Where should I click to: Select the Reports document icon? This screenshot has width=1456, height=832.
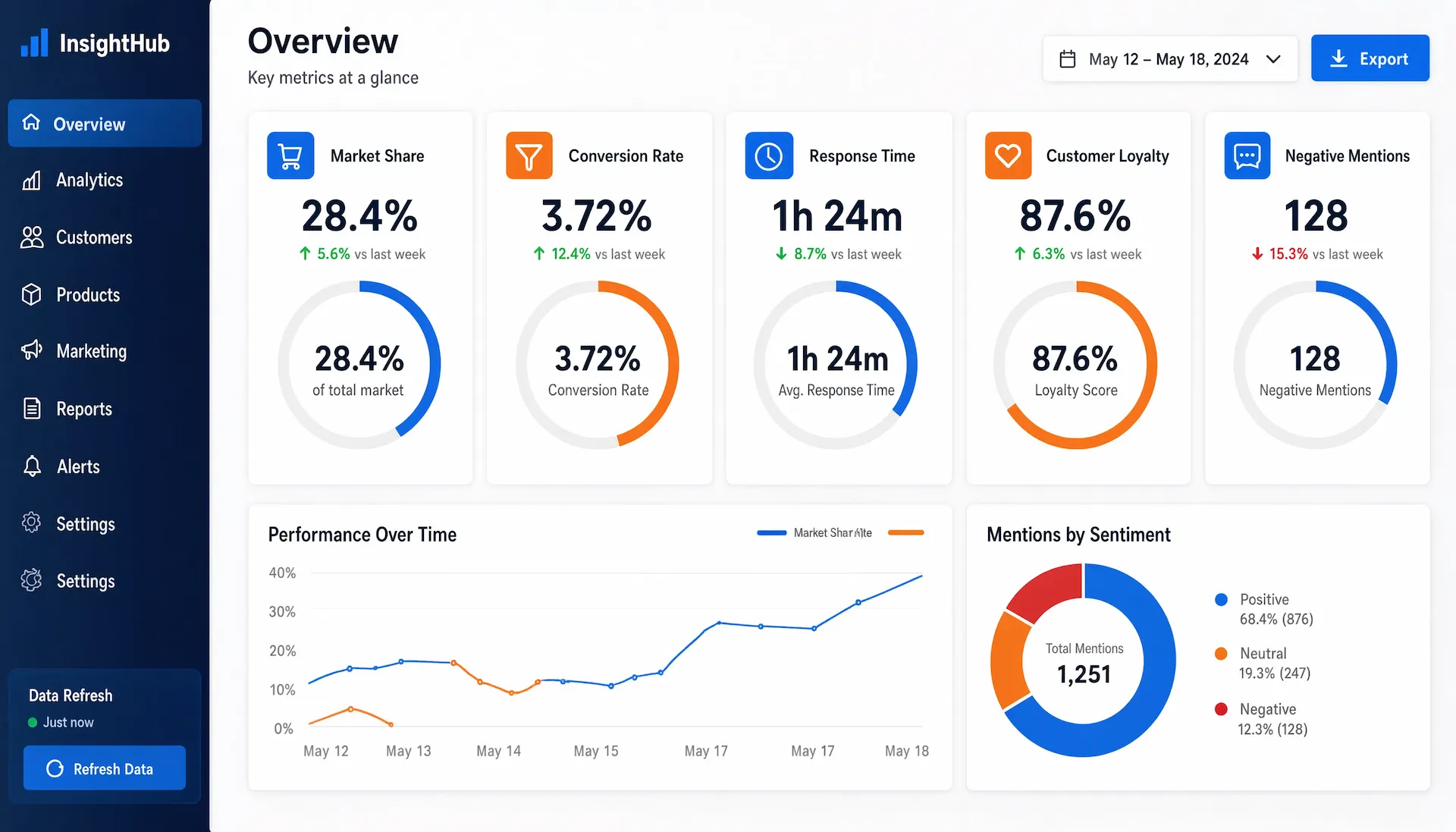point(32,408)
